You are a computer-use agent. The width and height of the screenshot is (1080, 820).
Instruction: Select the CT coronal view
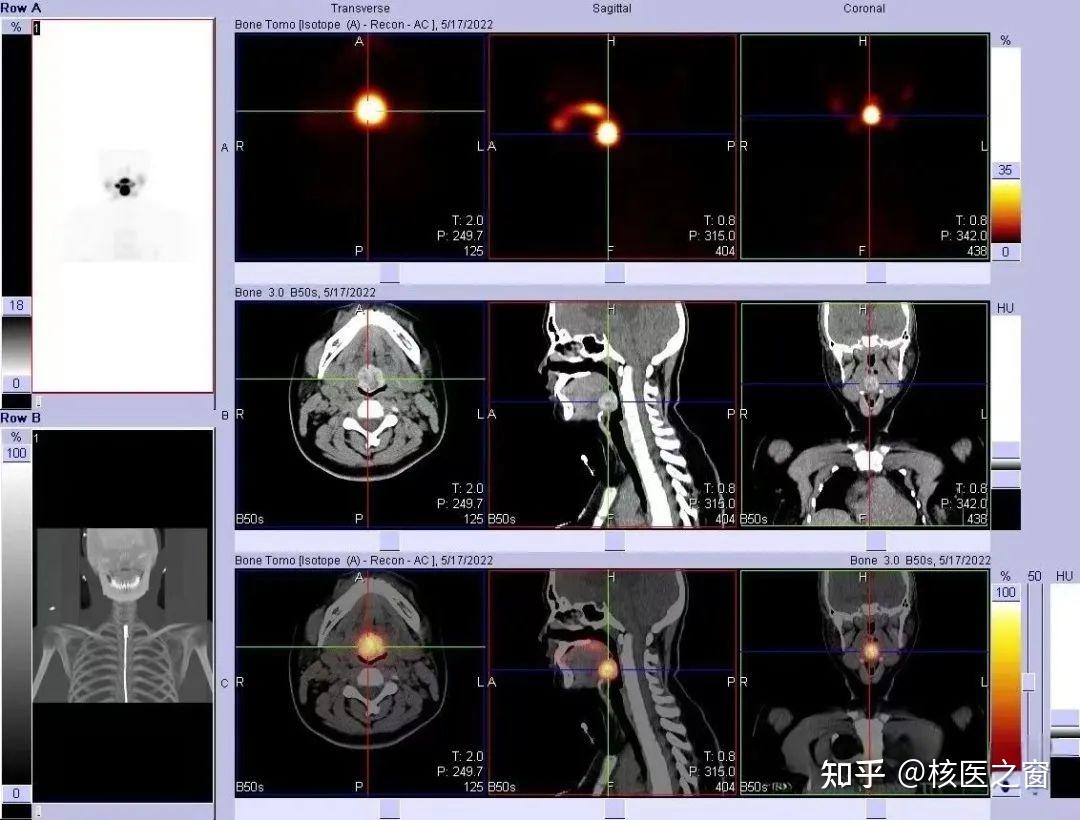[864, 414]
